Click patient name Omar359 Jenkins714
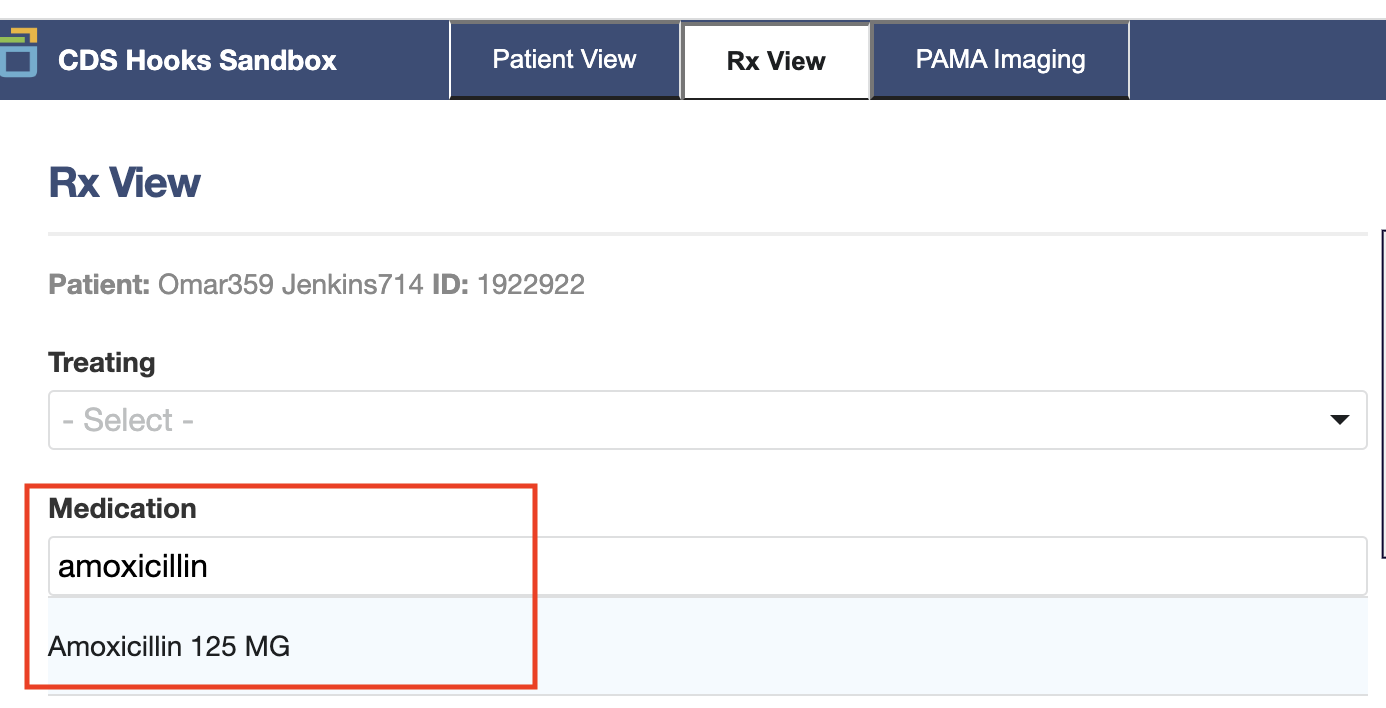1386x708 pixels. [291, 285]
